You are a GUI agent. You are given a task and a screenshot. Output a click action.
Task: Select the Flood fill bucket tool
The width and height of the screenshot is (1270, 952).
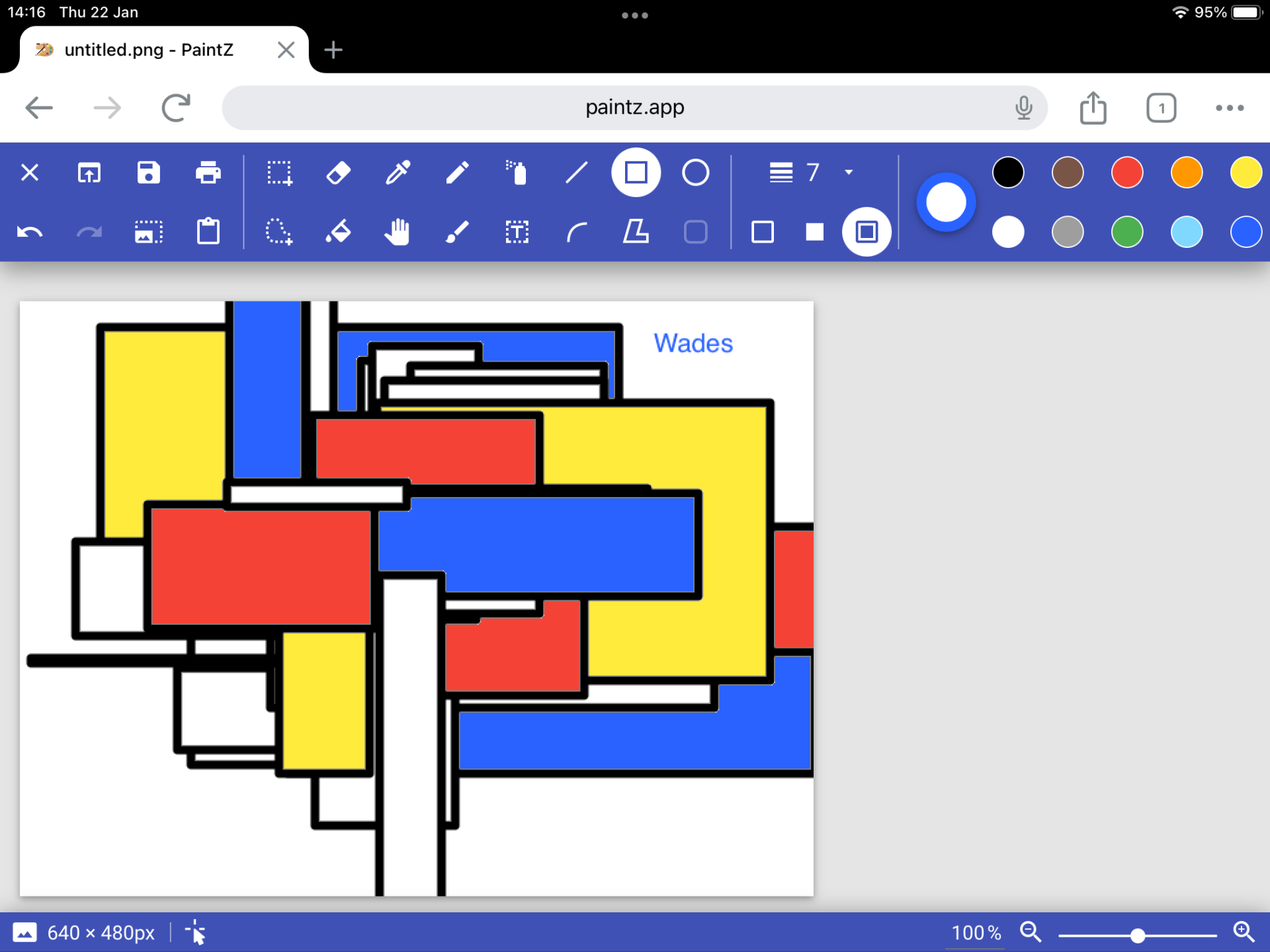[x=338, y=232]
